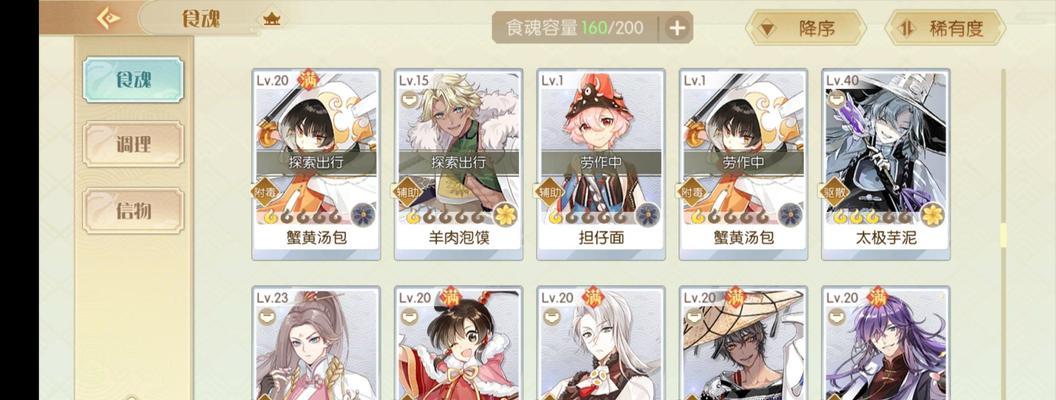Toggle minus marker on 太极芋泥 card
The width and height of the screenshot is (1056, 400).
[x=836, y=98]
